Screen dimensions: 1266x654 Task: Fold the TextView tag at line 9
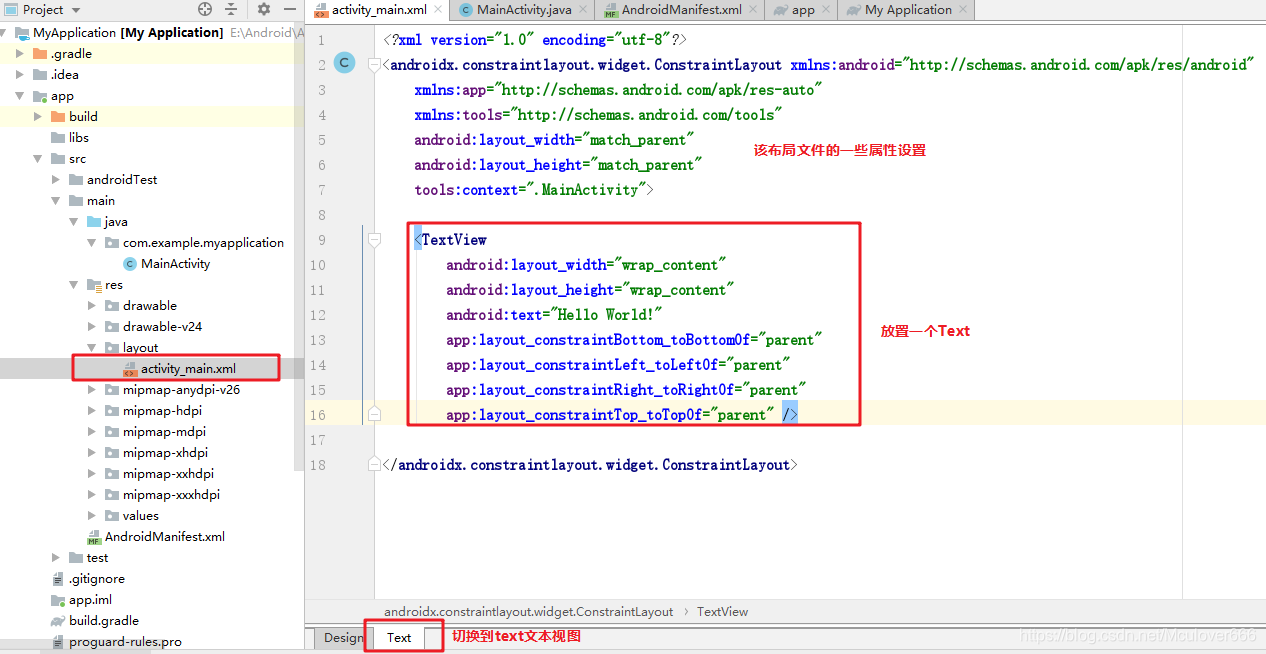click(374, 240)
